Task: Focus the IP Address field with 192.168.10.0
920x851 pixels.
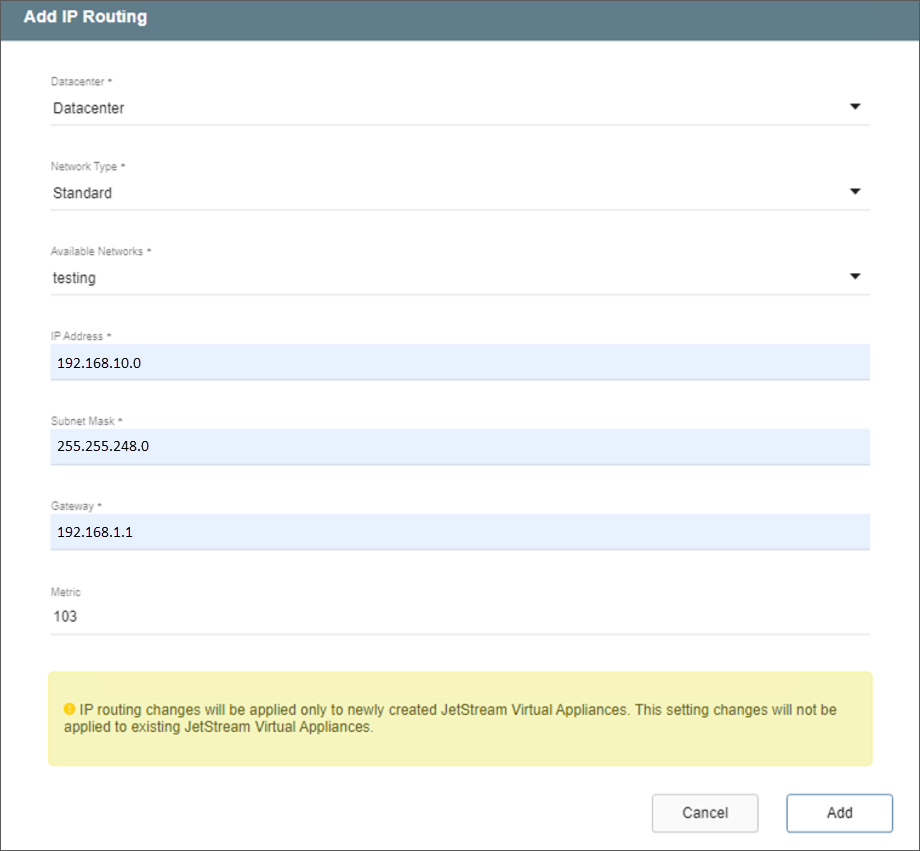Action: point(460,363)
